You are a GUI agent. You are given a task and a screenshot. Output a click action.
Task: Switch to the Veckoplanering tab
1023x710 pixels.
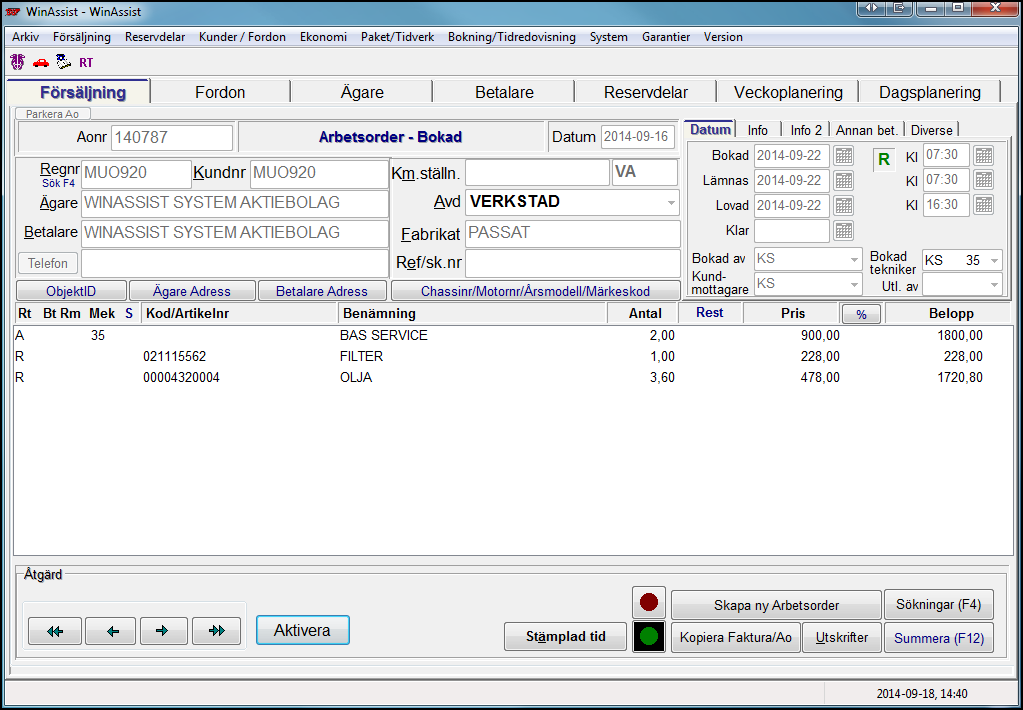[788, 92]
